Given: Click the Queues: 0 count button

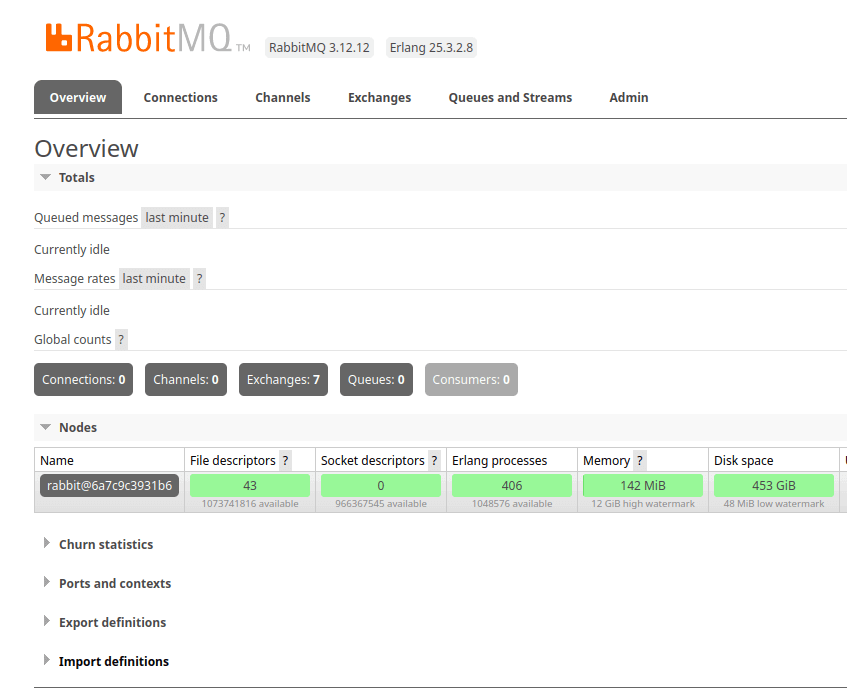Looking at the screenshot, I should (376, 380).
